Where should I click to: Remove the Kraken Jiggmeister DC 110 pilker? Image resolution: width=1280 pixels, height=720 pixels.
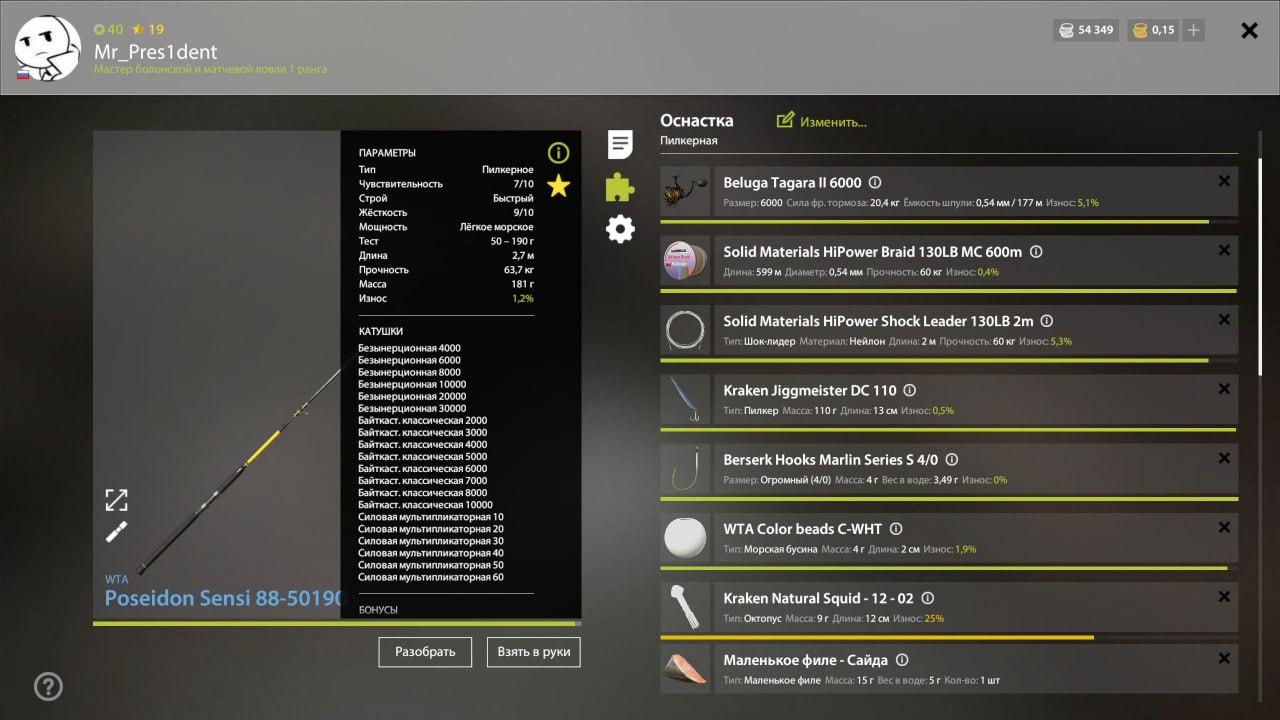1224,389
